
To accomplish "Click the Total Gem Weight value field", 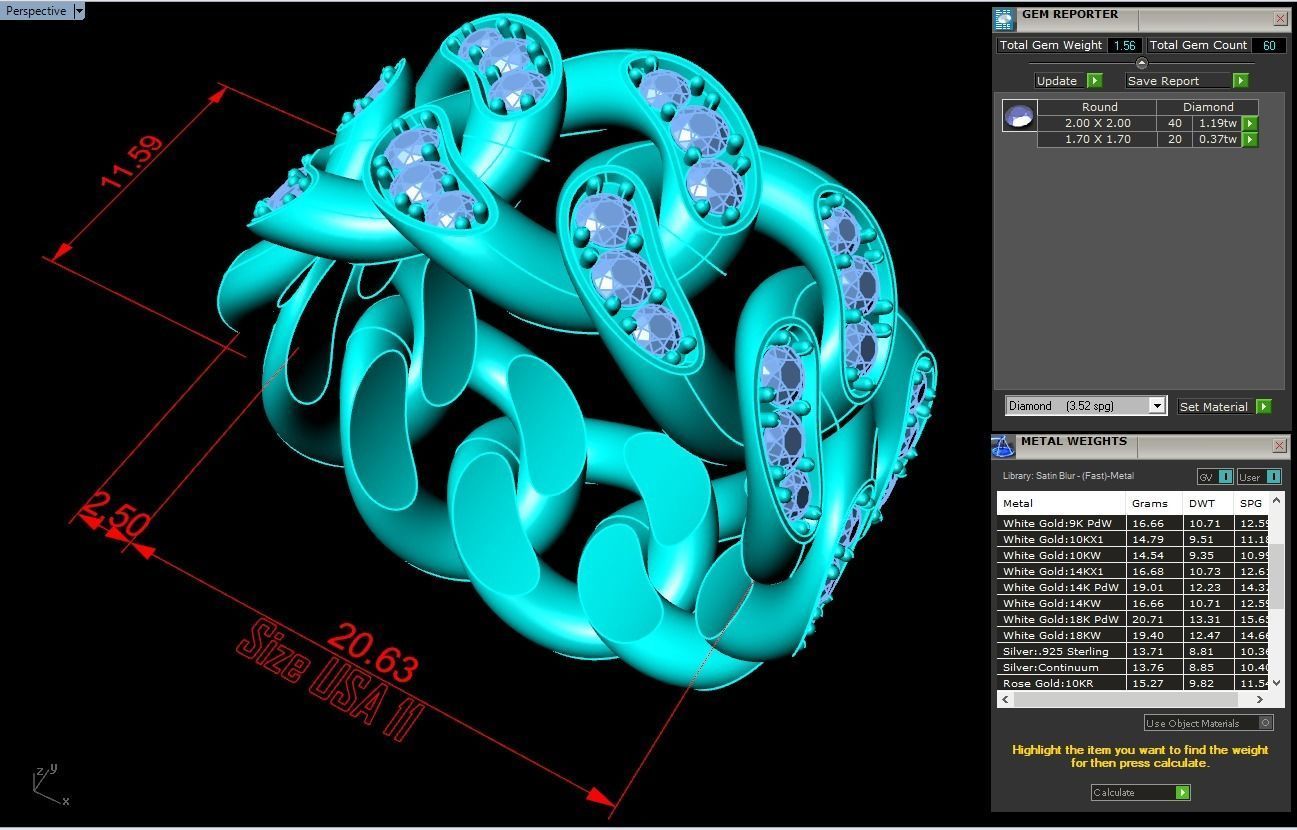I will [x=1125, y=45].
